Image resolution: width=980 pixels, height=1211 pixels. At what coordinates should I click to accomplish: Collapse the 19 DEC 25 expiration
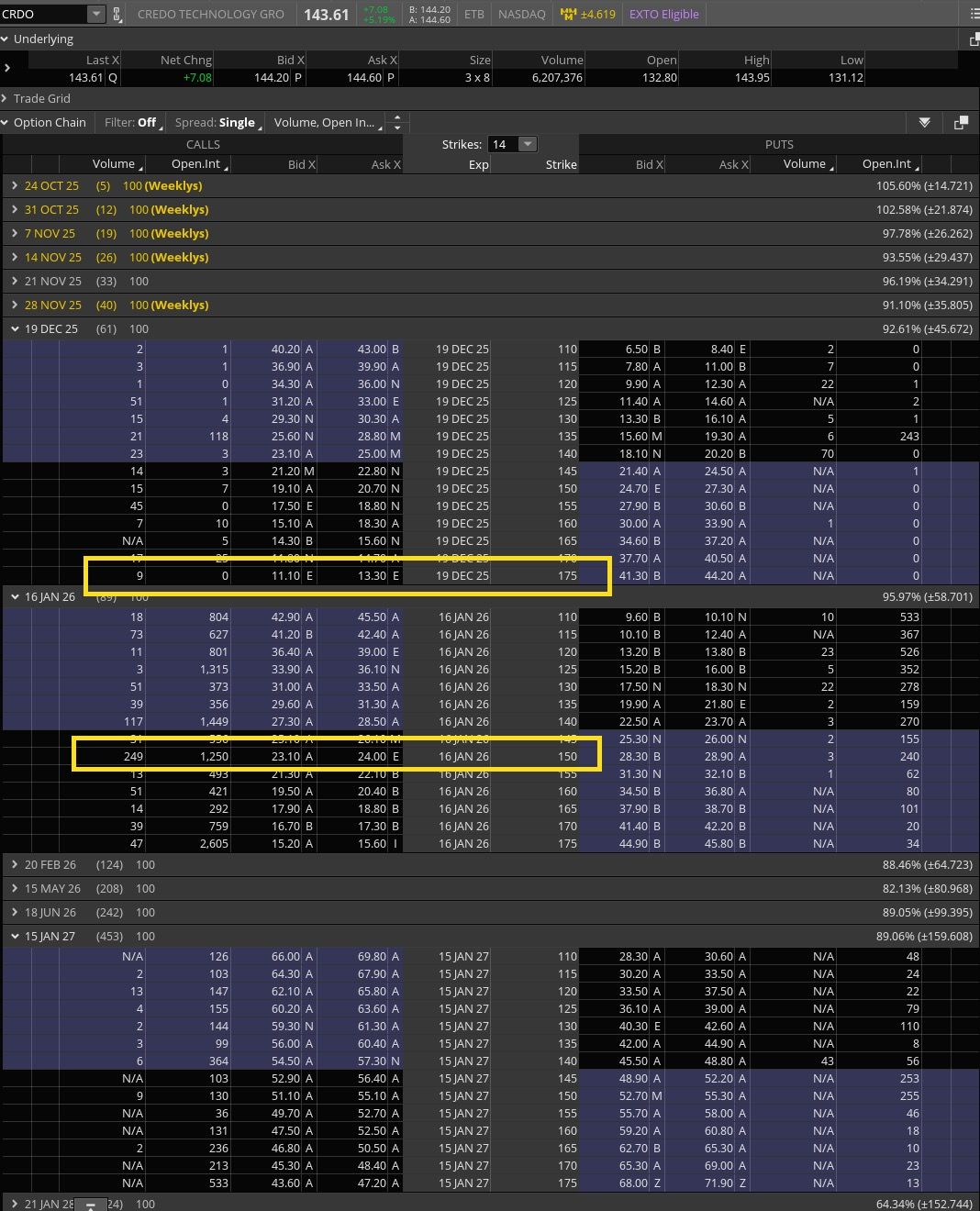(15, 328)
